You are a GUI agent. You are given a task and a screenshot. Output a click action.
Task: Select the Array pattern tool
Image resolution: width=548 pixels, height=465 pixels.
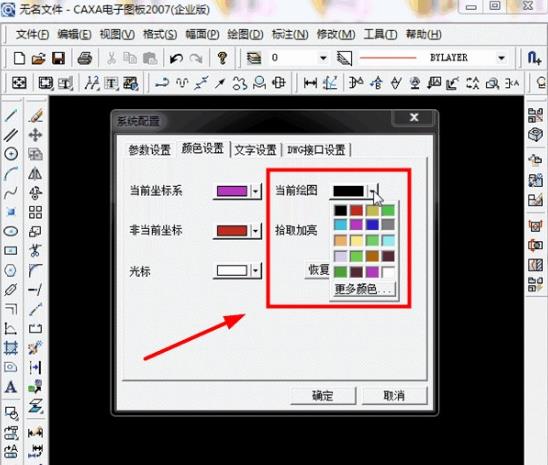[x=35, y=212]
